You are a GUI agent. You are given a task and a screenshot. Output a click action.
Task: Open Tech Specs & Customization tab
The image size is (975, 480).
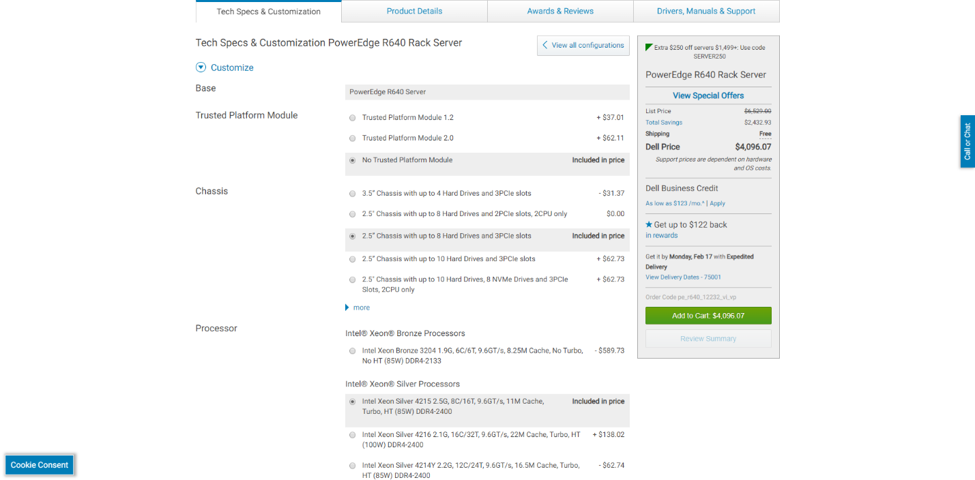(269, 11)
